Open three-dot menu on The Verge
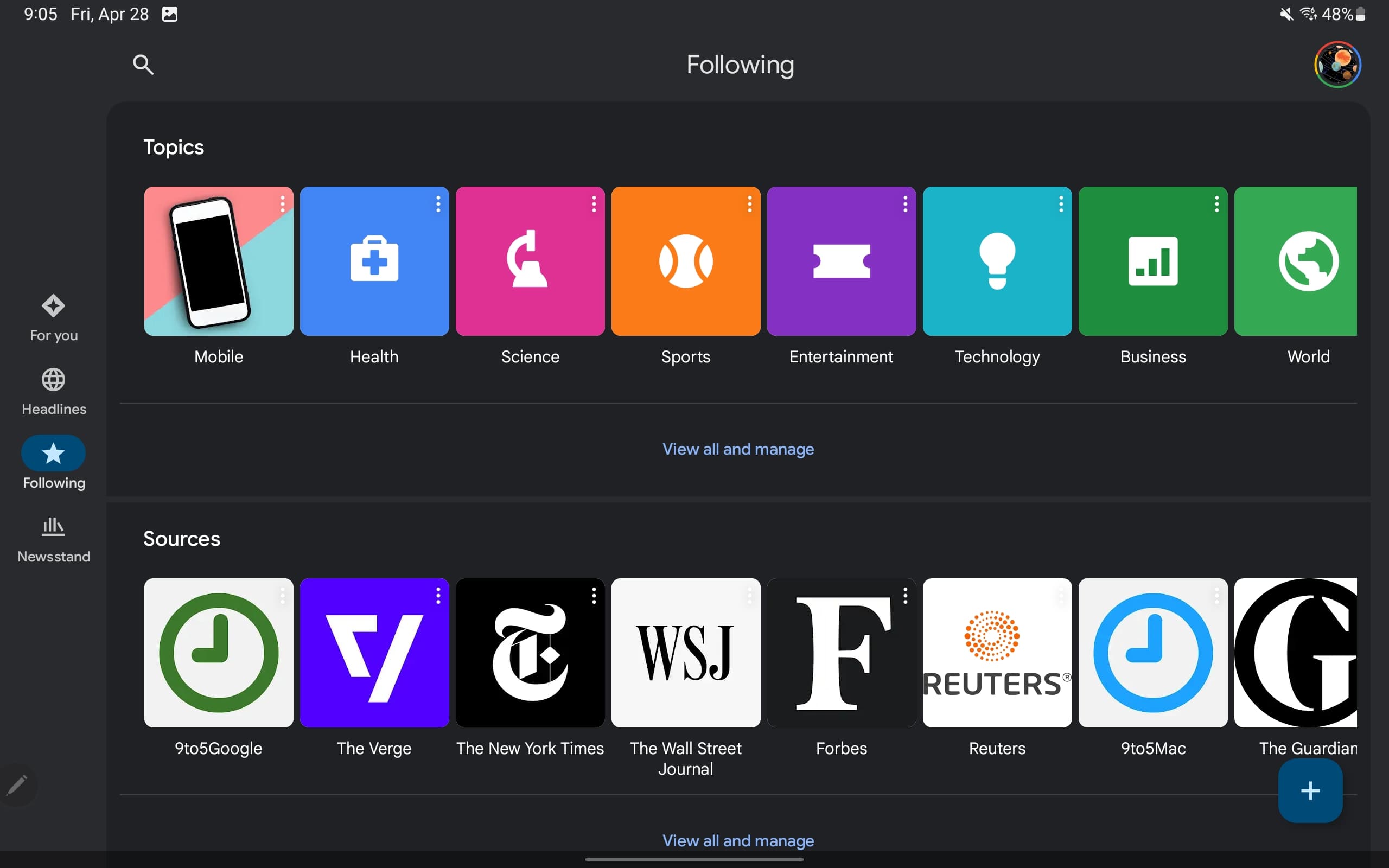1389x868 pixels. click(x=438, y=595)
